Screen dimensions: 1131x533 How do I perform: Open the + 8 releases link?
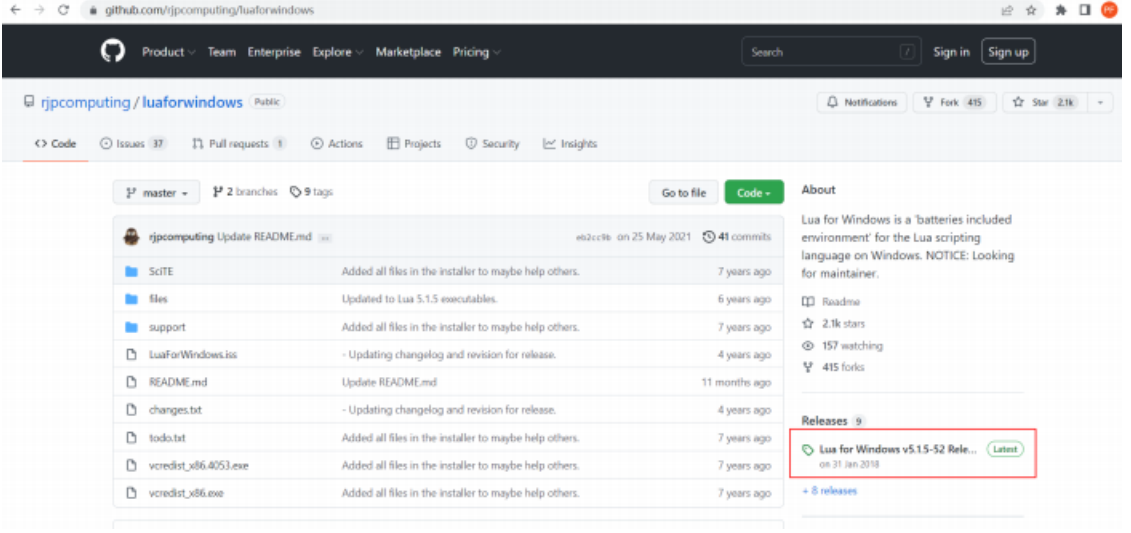point(829,491)
